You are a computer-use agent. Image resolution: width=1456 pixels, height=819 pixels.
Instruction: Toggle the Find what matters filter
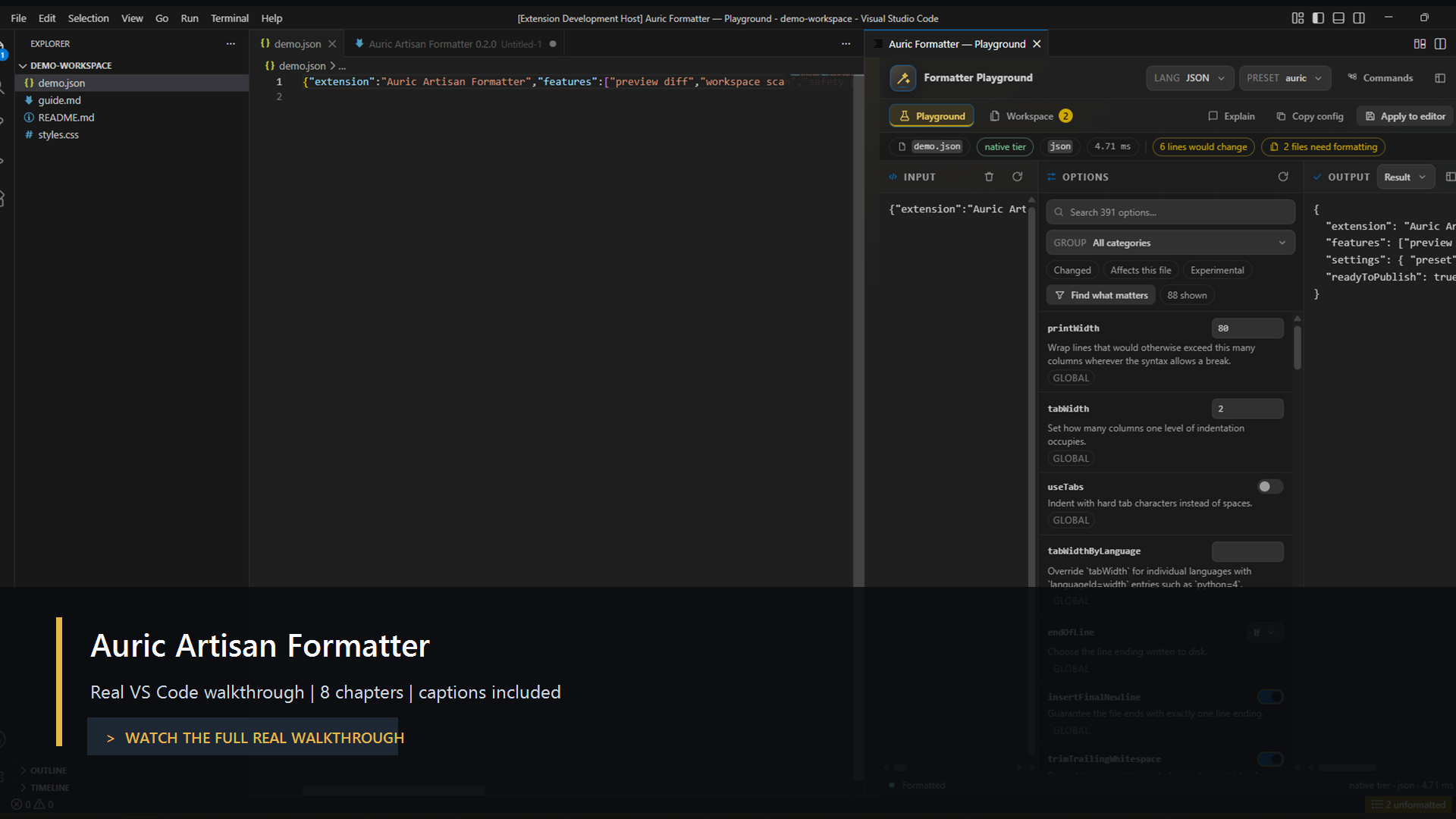[x=1100, y=295]
